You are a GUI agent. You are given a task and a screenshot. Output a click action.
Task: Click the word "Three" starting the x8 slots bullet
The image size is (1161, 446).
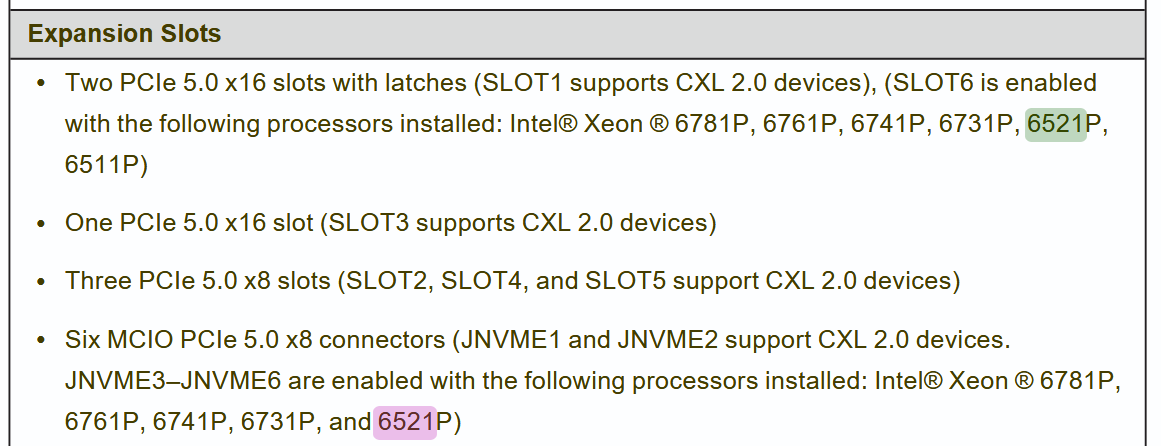[98, 281]
